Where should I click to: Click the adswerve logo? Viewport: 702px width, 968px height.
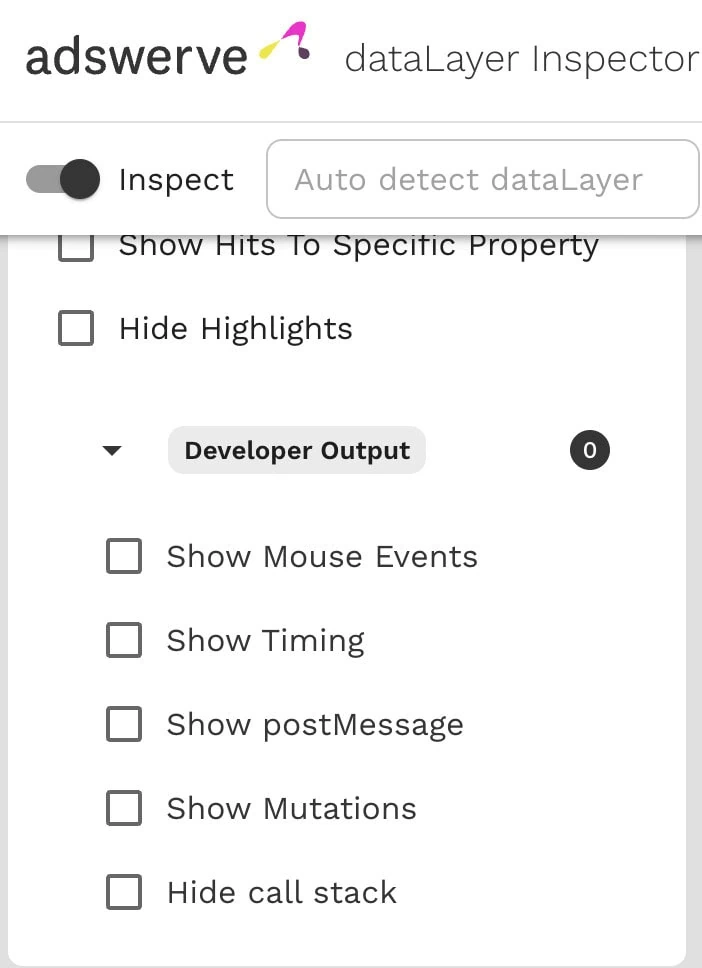click(x=136, y=57)
